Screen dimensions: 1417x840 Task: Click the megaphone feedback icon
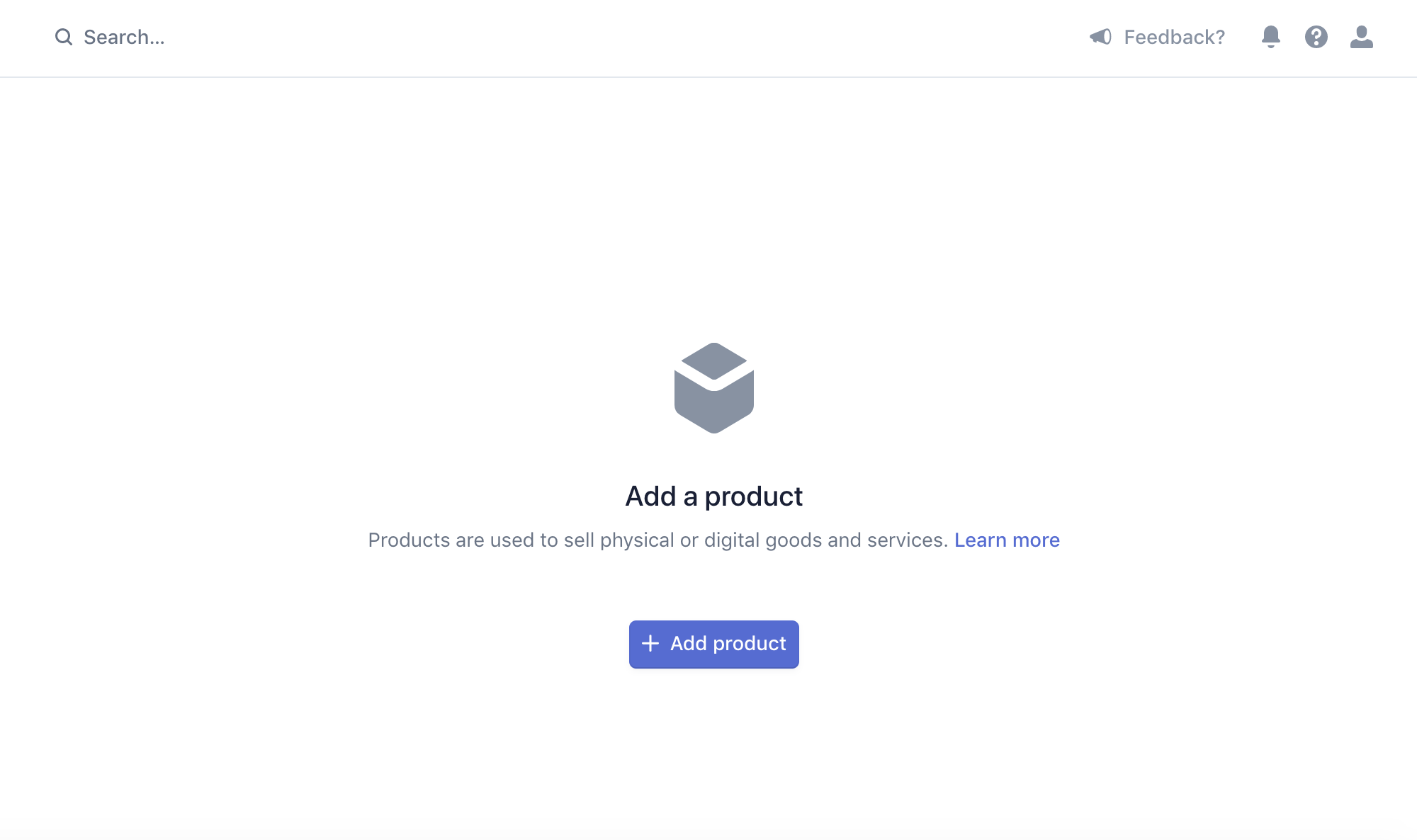click(x=1100, y=37)
